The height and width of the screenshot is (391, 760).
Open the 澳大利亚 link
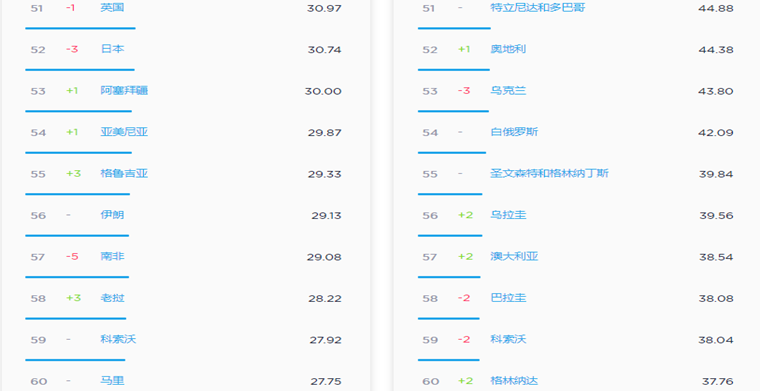pyautogui.click(x=514, y=256)
